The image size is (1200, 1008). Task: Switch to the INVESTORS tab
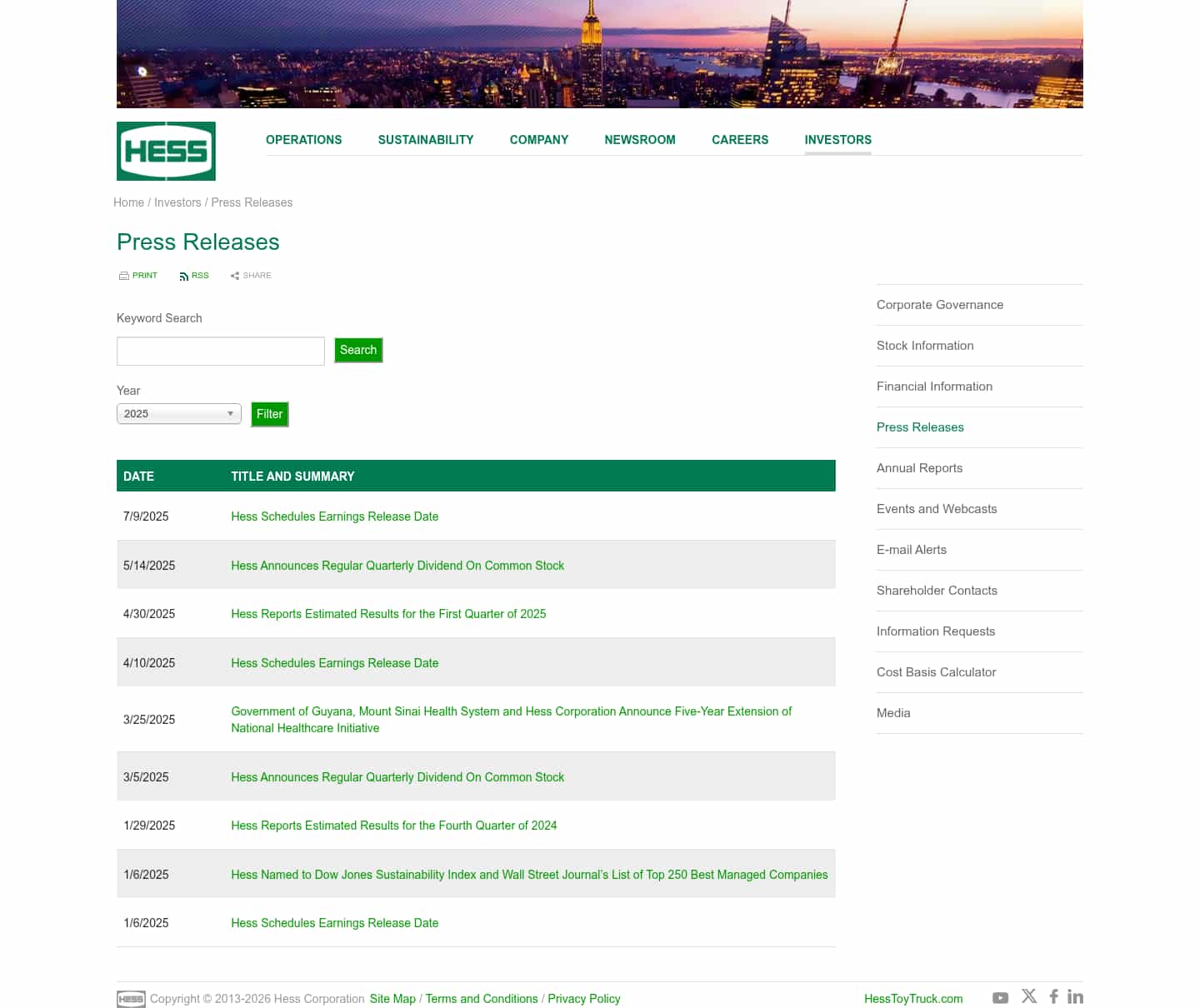click(x=837, y=140)
